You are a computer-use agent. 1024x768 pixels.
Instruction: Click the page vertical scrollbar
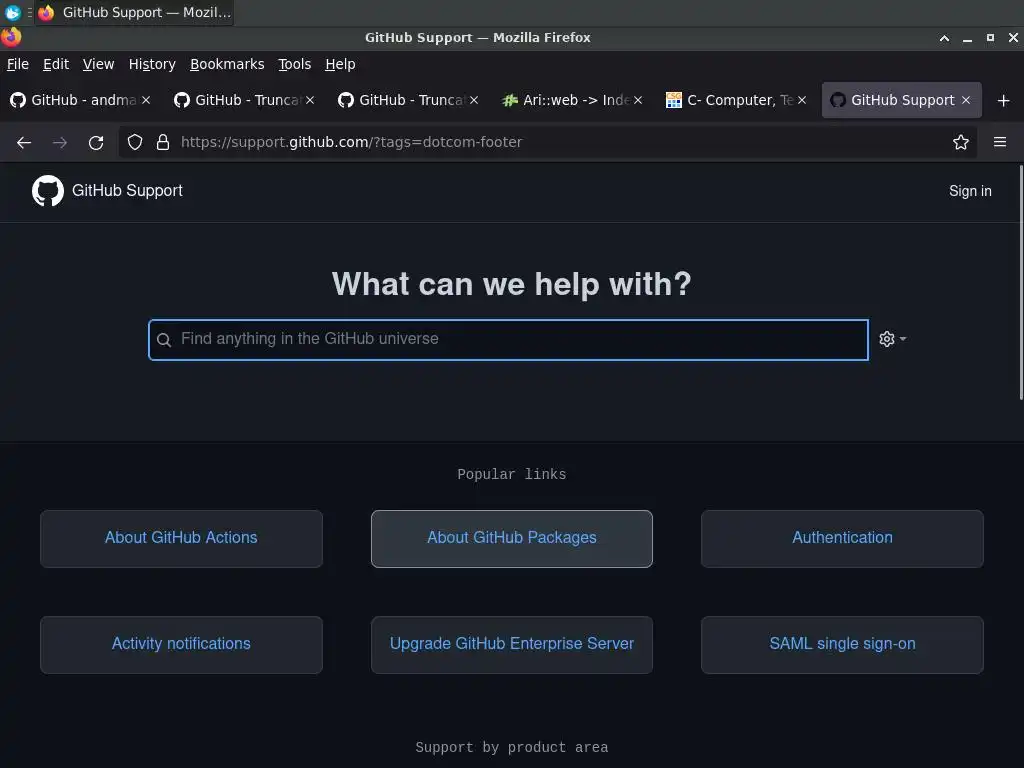(x=1021, y=283)
